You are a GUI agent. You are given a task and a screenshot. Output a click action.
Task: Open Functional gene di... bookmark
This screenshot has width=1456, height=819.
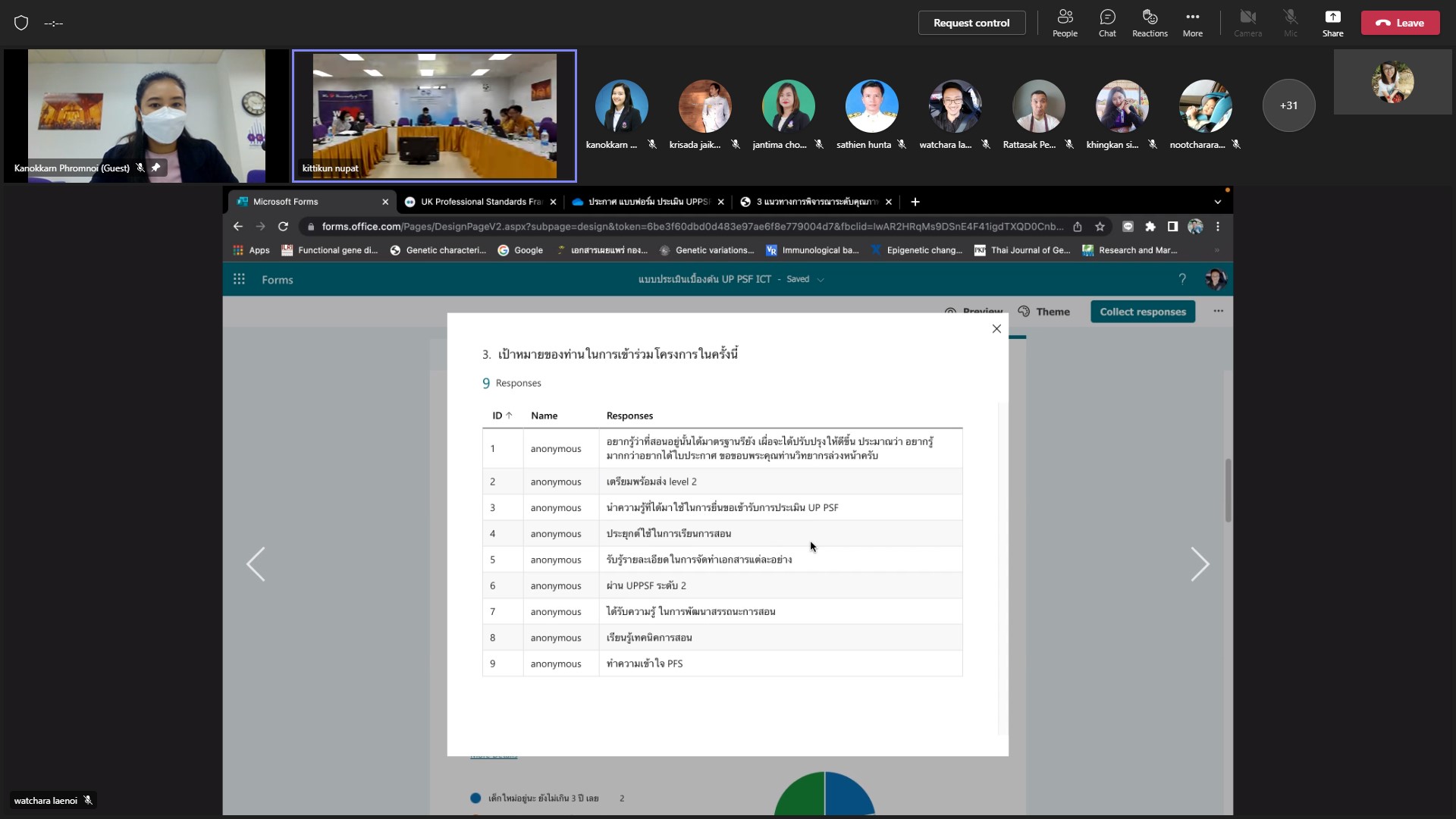(x=330, y=250)
